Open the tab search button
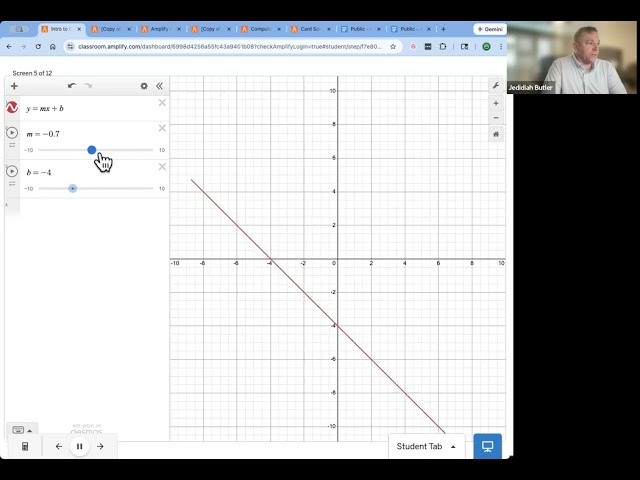 pos(19,29)
